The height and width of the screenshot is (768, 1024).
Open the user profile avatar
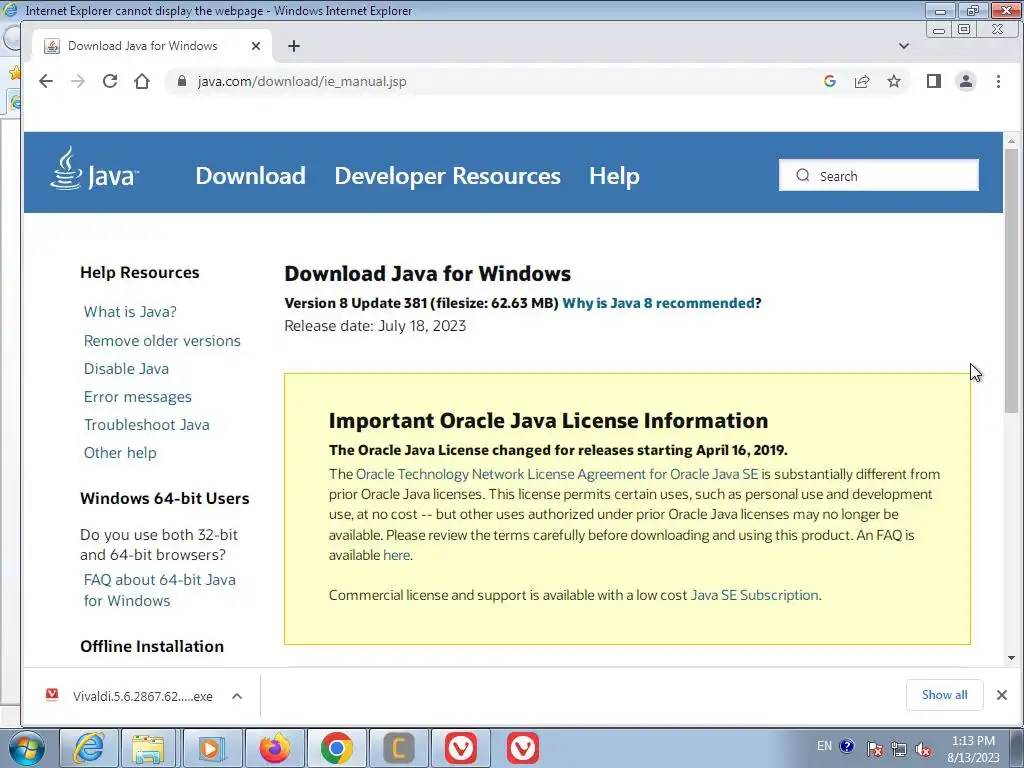[966, 81]
